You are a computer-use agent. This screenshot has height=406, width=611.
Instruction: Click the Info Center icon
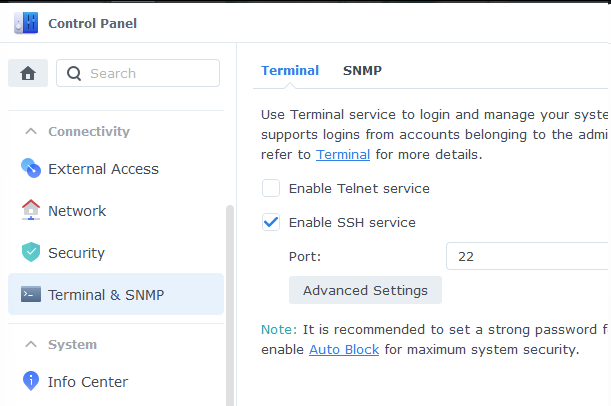click(x=31, y=381)
